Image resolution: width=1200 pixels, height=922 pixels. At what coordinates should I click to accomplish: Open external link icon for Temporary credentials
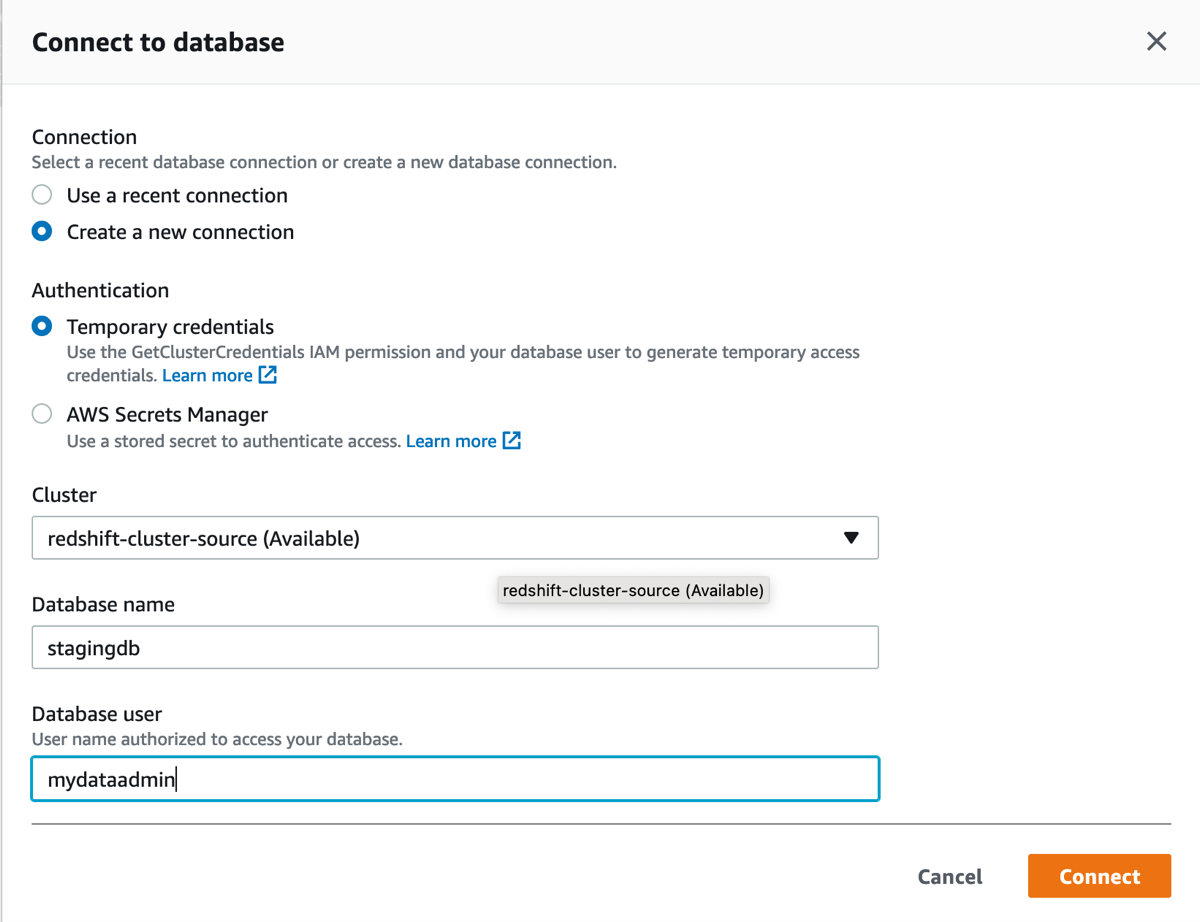268,375
